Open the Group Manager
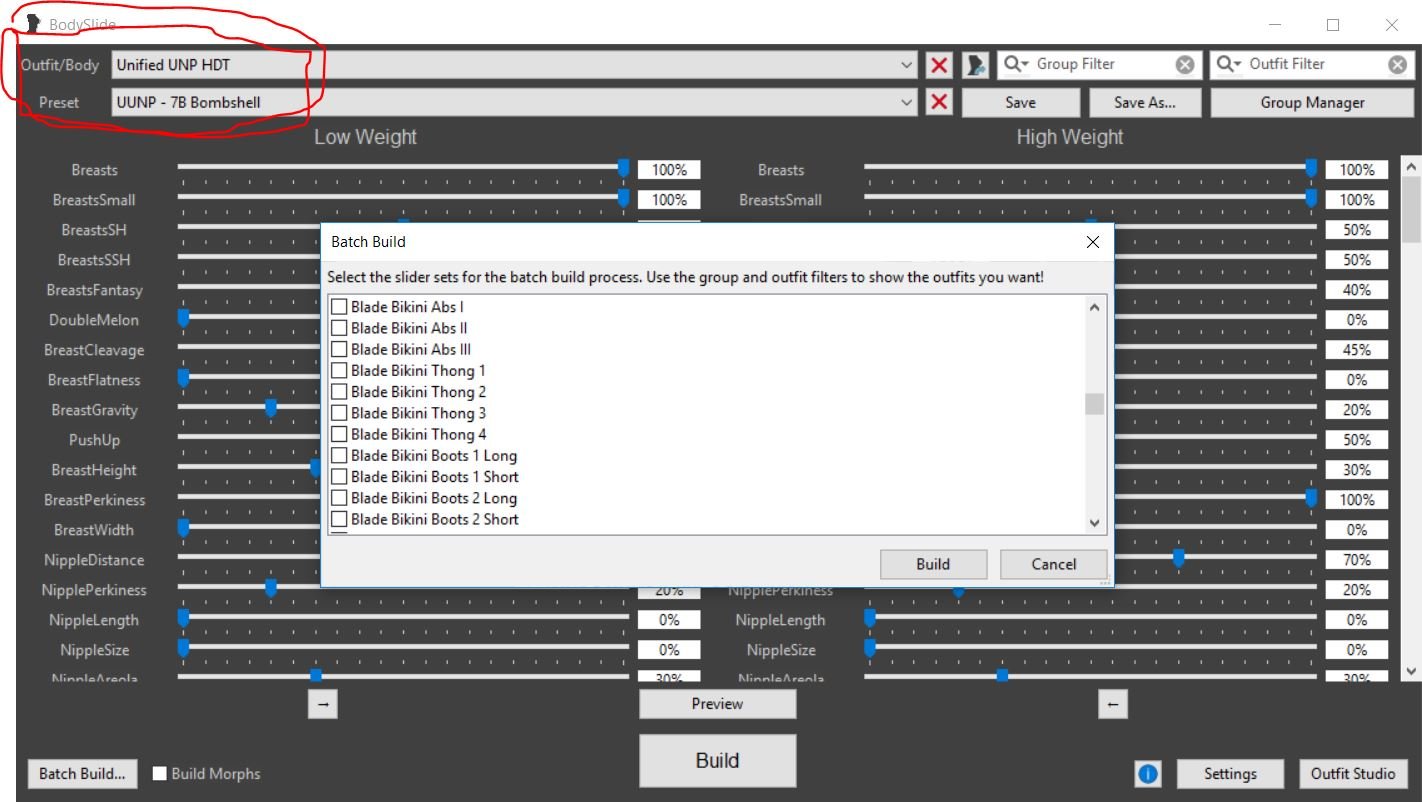Screen dimensions: 1422x802 point(1312,102)
